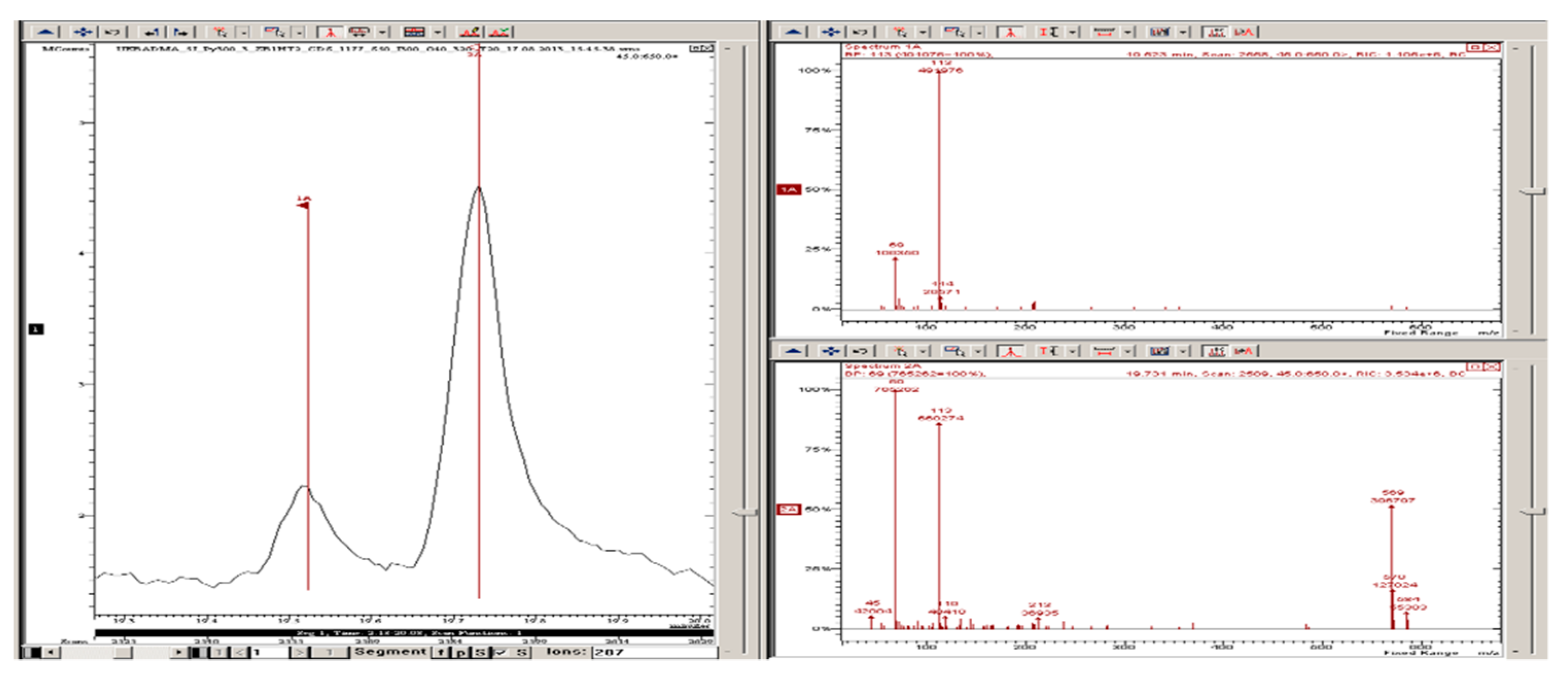Open dropdown arrow next to chromatogram cursor-select tool

click(x=243, y=32)
